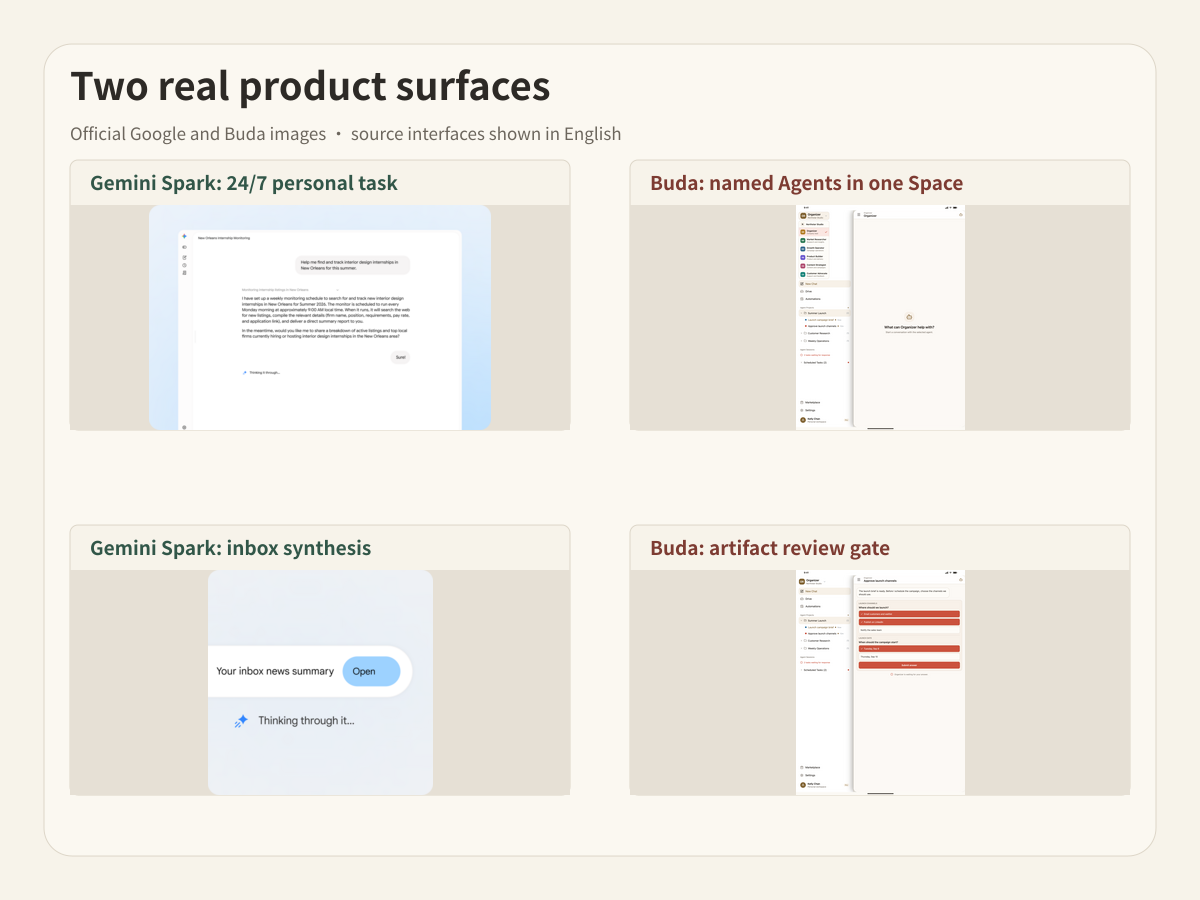The width and height of the screenshot is (1200, 900).
Task: Select the Organizer agent in the agent list
Action: (x=814, y=232)
